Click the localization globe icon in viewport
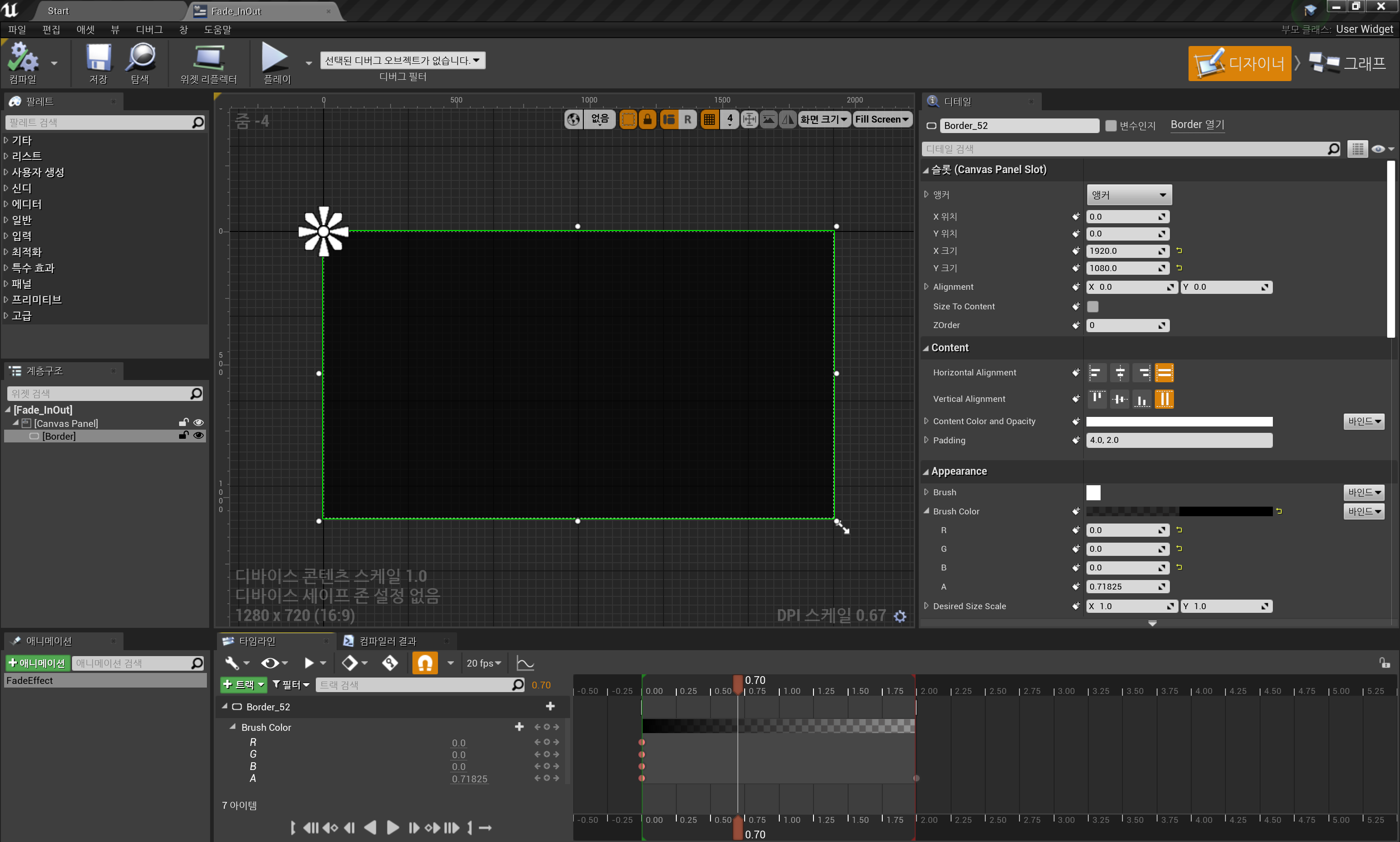 coord(573,119)
